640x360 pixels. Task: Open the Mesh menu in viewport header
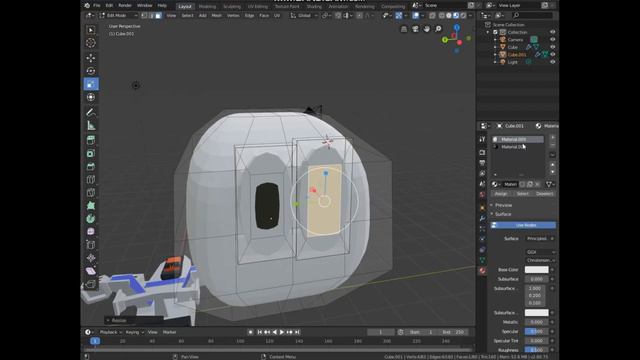coord(216,16)
